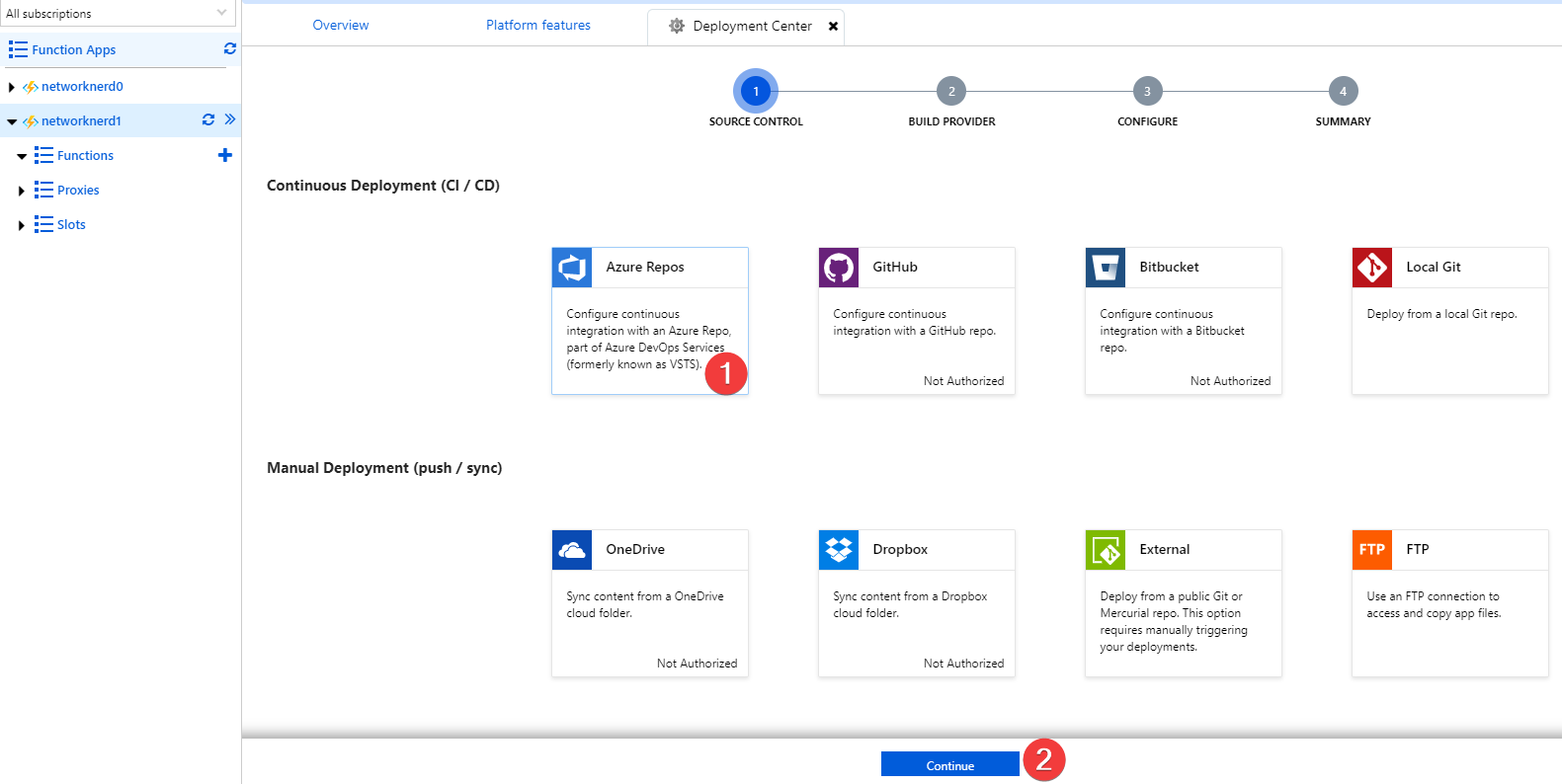The height and width of the screenshot is (784, 1562).
Task: Refresh the networknerd1 app
Action: coord(208,119)
